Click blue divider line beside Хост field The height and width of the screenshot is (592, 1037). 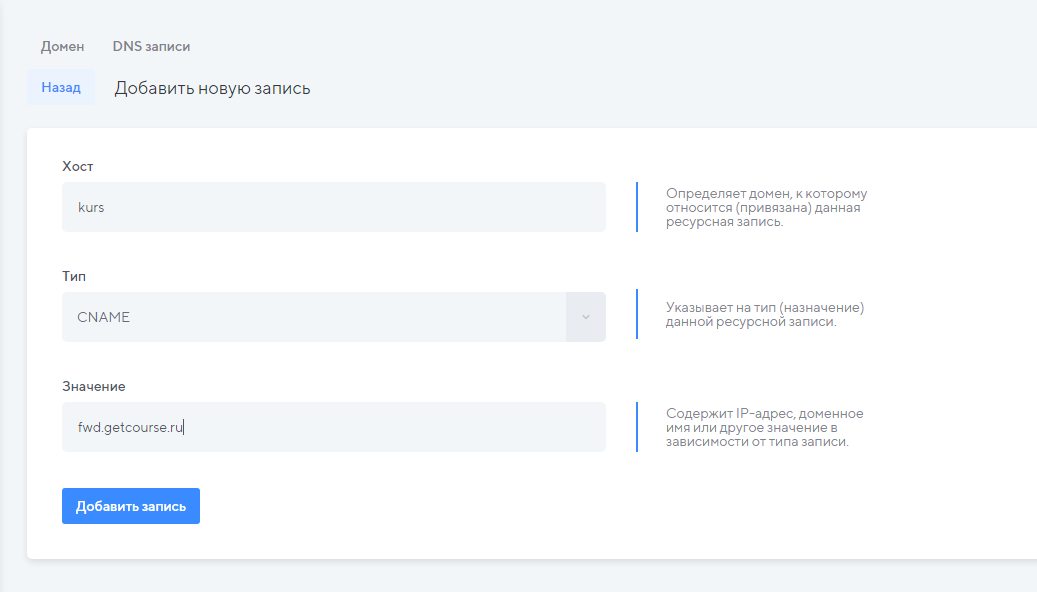(637, 207)
